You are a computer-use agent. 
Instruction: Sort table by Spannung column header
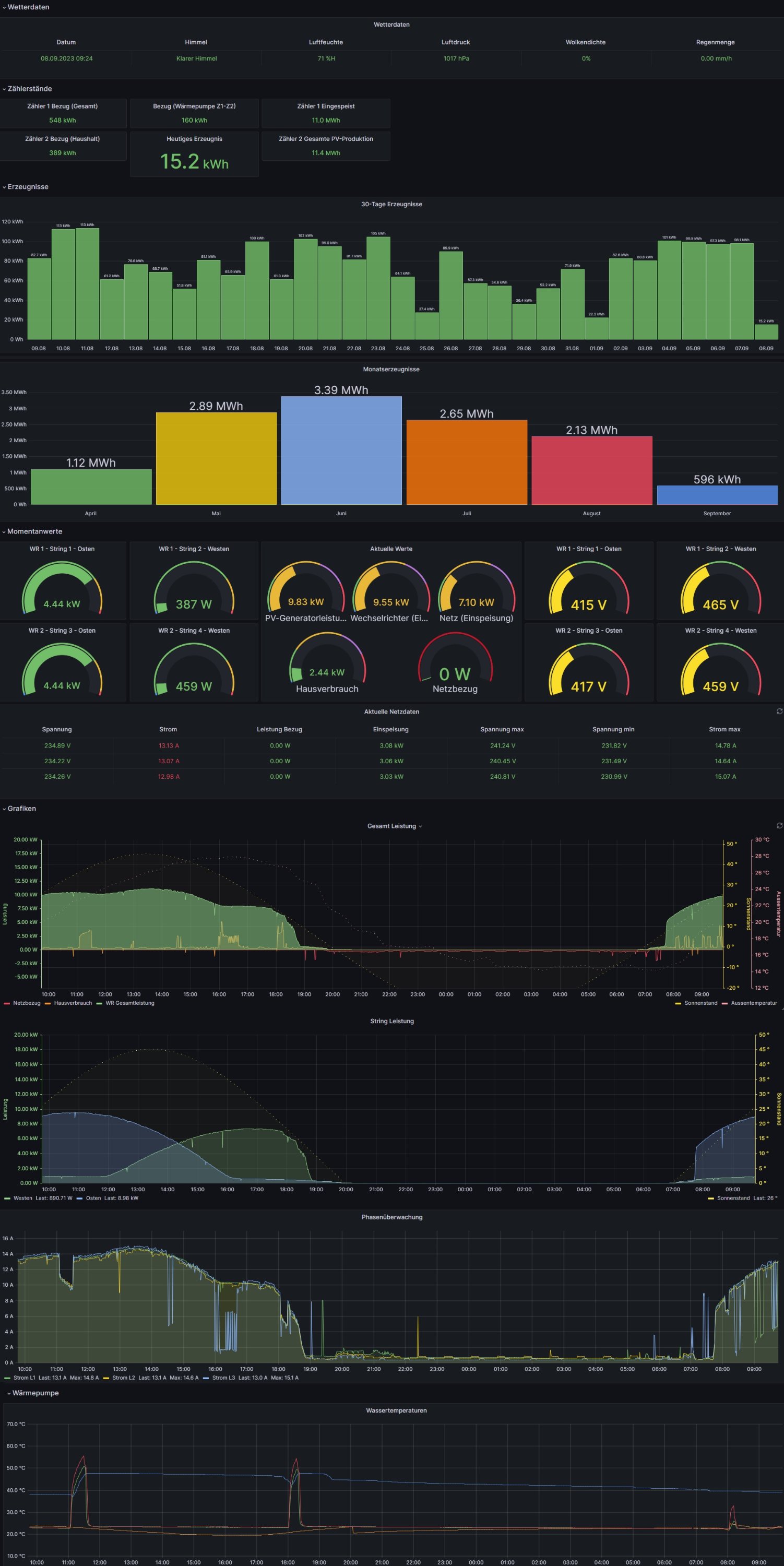[x=56, y=730]
